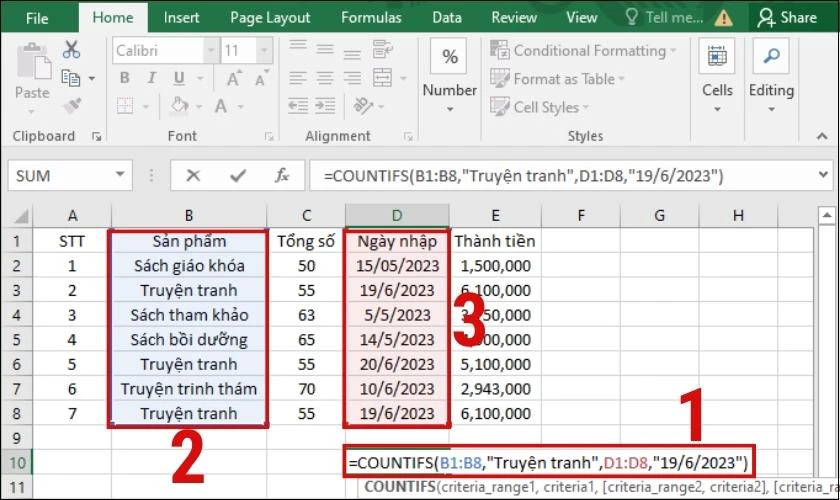The width and height of the screenshot is (840, 500).
Task: Open Alignment settings dialog launcher
Action: 408,137
